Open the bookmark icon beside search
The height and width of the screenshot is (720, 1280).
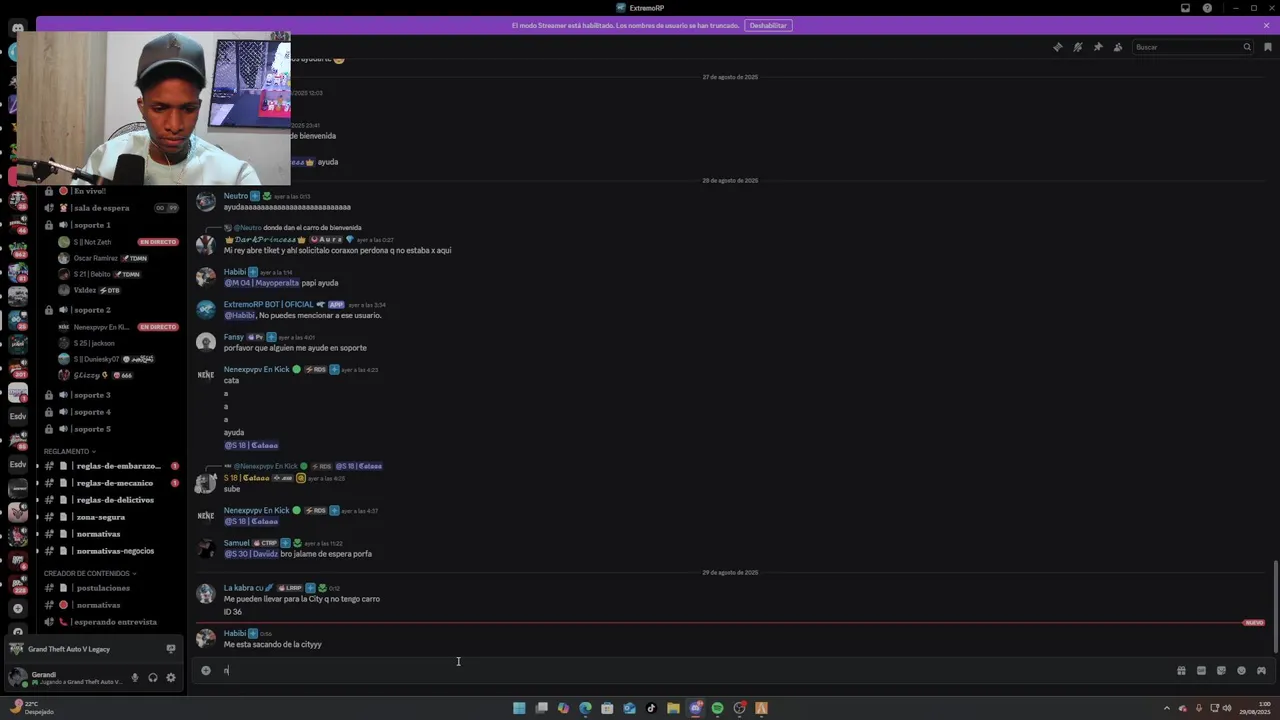(1268, 47)
